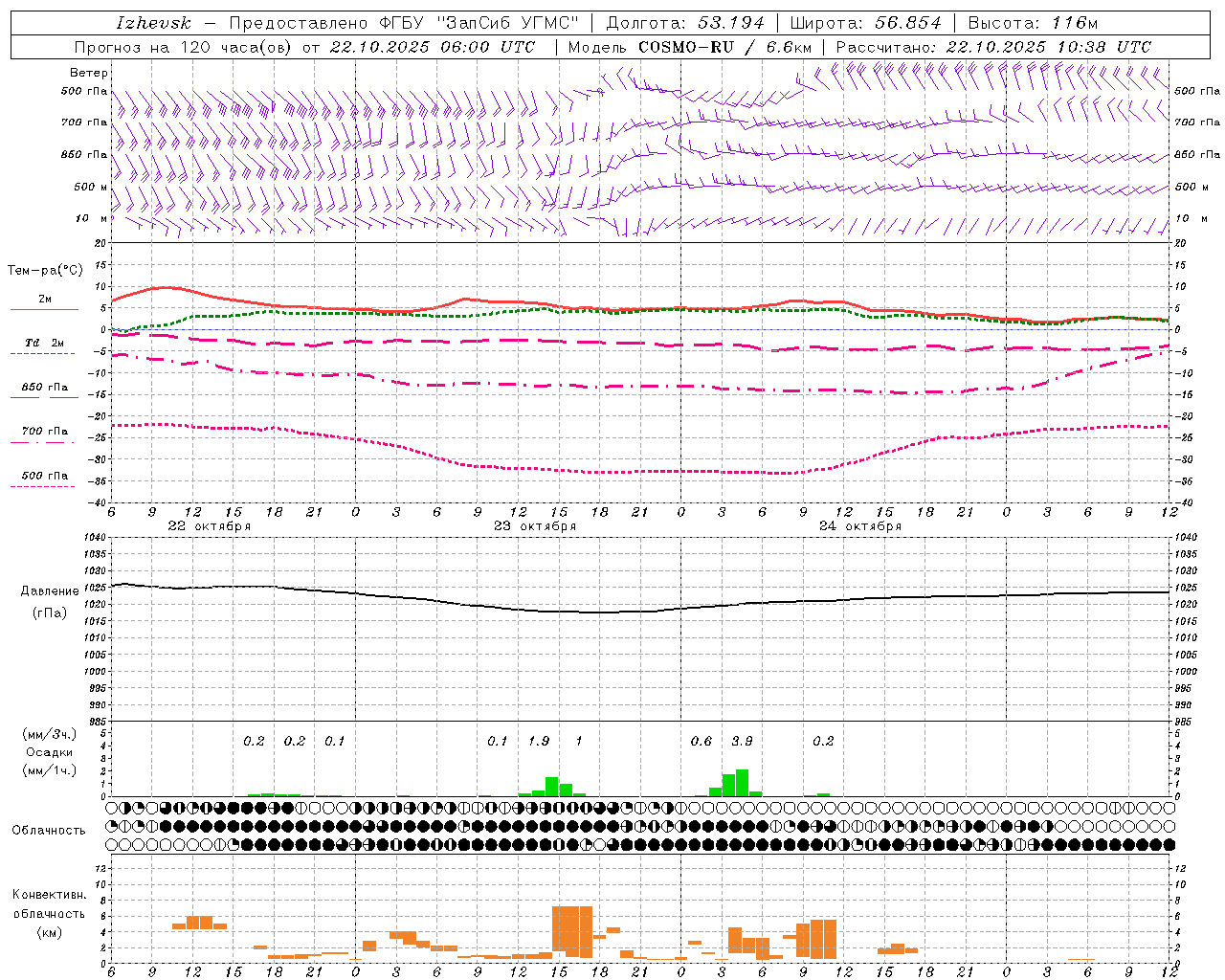Select the (мм/1ч.) precipitation unit label
The width and height of the screenshot is (1225, 980).
click(49, 770)
